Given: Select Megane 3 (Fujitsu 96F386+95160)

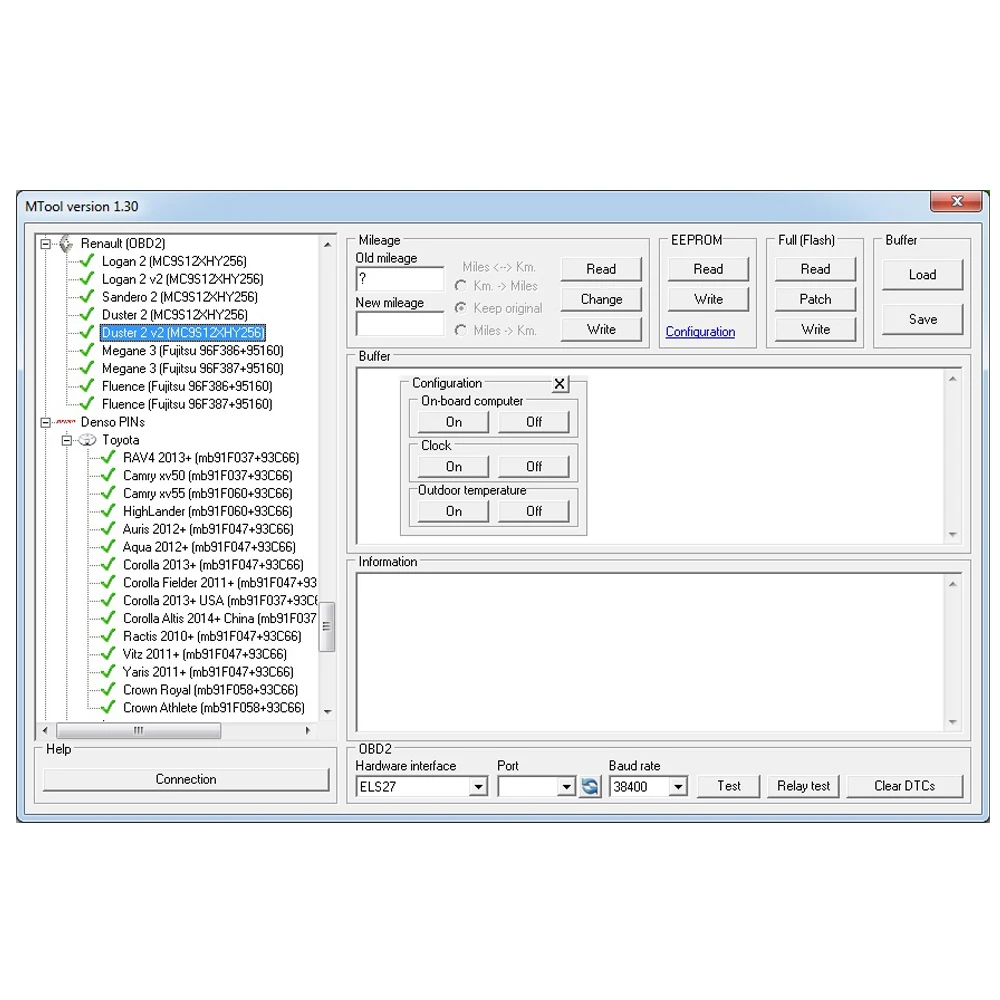Looking at the screenshot, I should coord(193,351).
